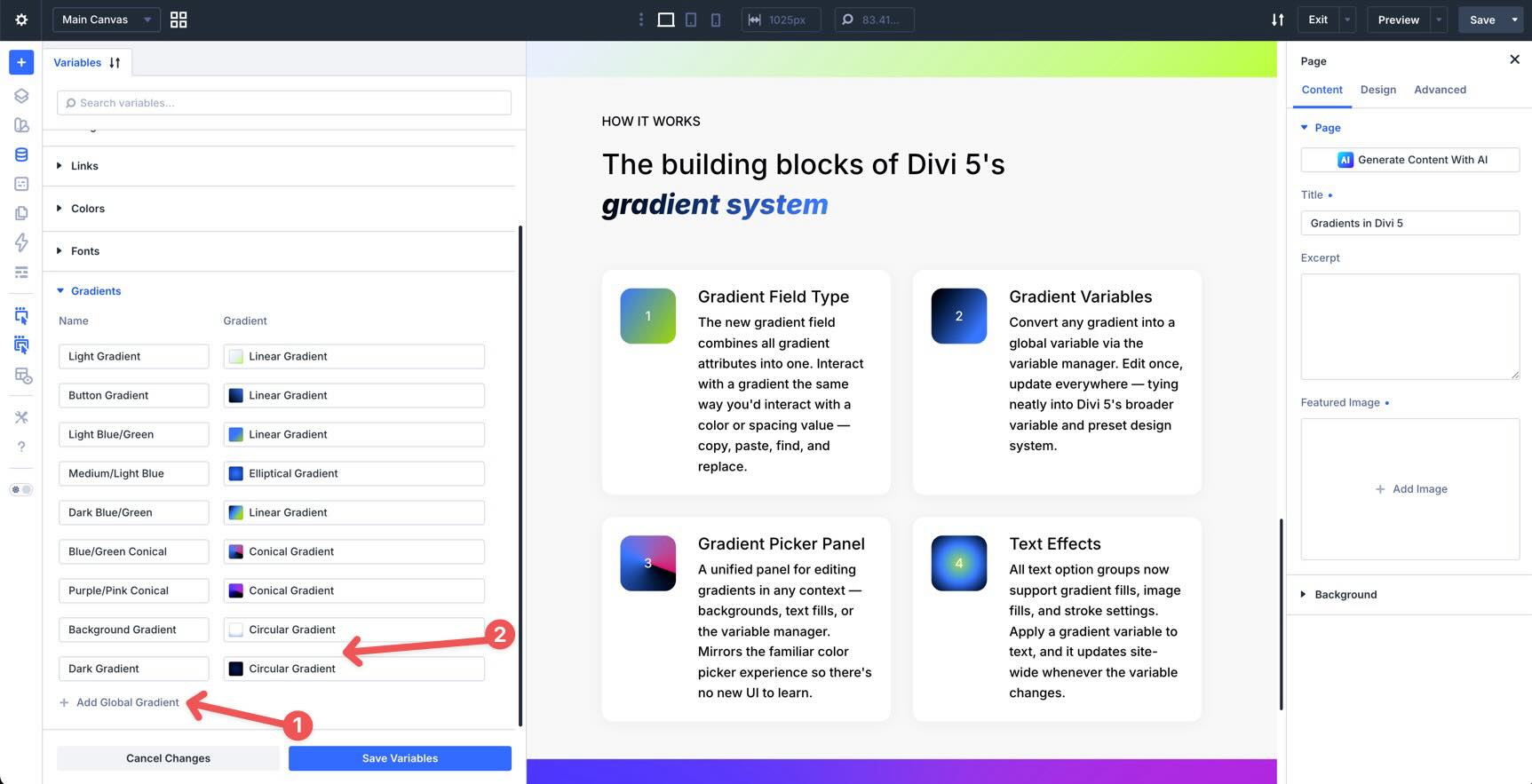
Task: Switch to desktop view icon
Action: (666, 20)
